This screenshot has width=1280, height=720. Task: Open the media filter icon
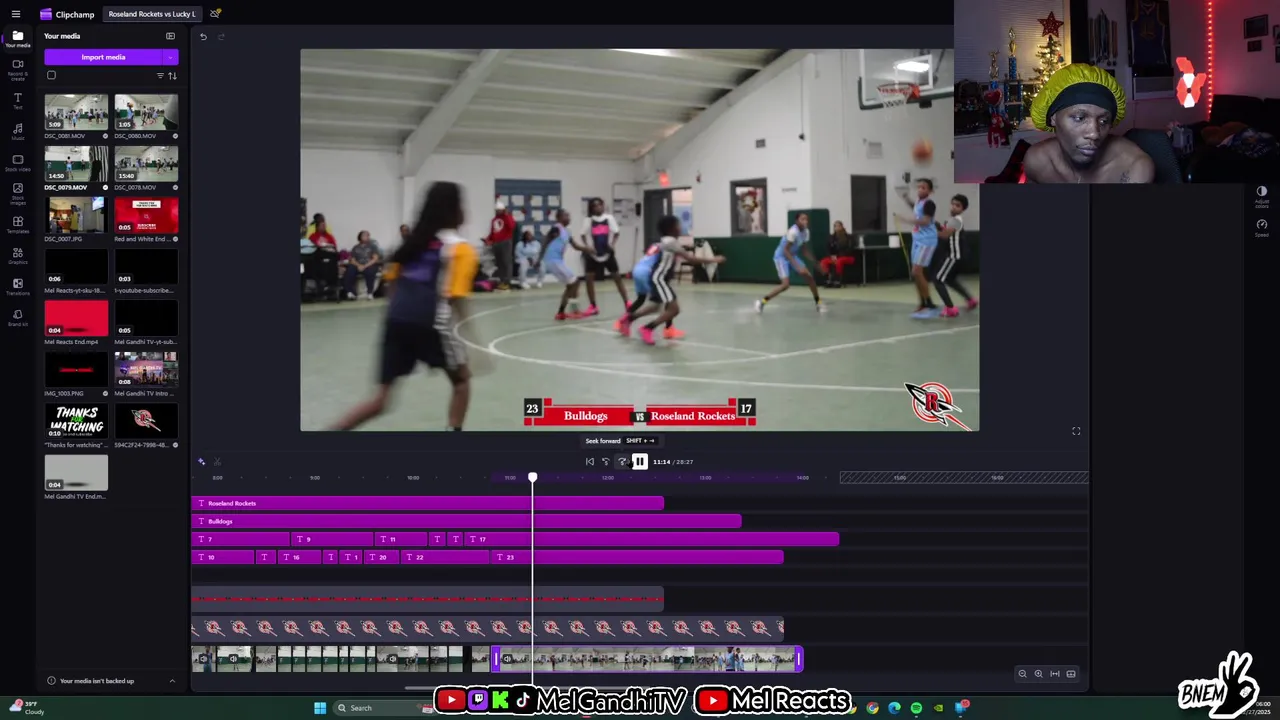160,76
